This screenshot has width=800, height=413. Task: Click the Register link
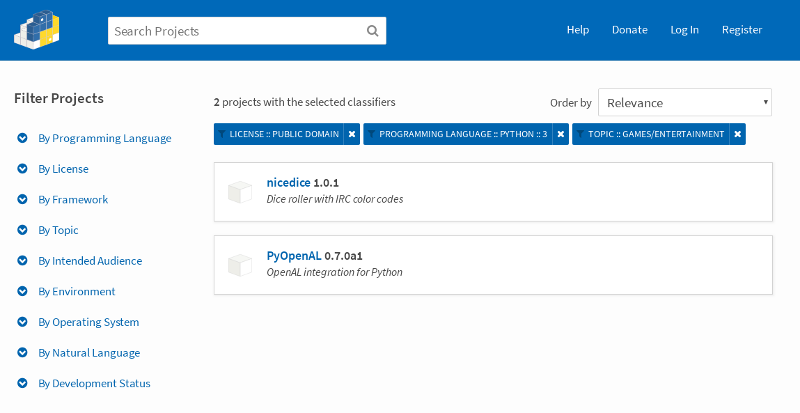coord(742,30)
